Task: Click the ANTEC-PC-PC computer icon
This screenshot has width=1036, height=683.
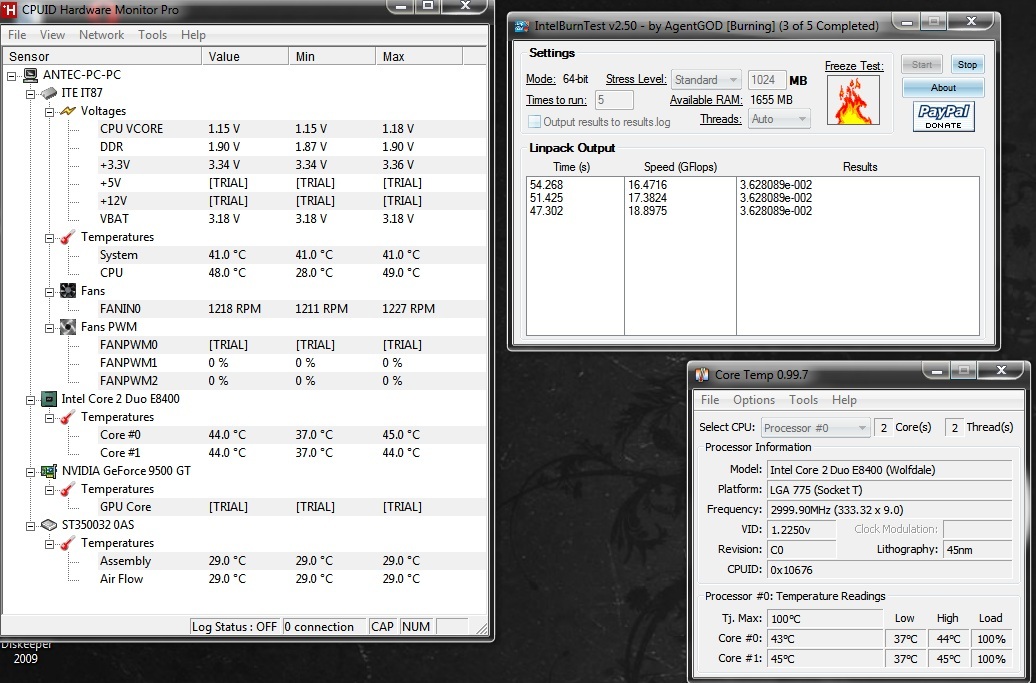Action: click(x=30, y=75)
